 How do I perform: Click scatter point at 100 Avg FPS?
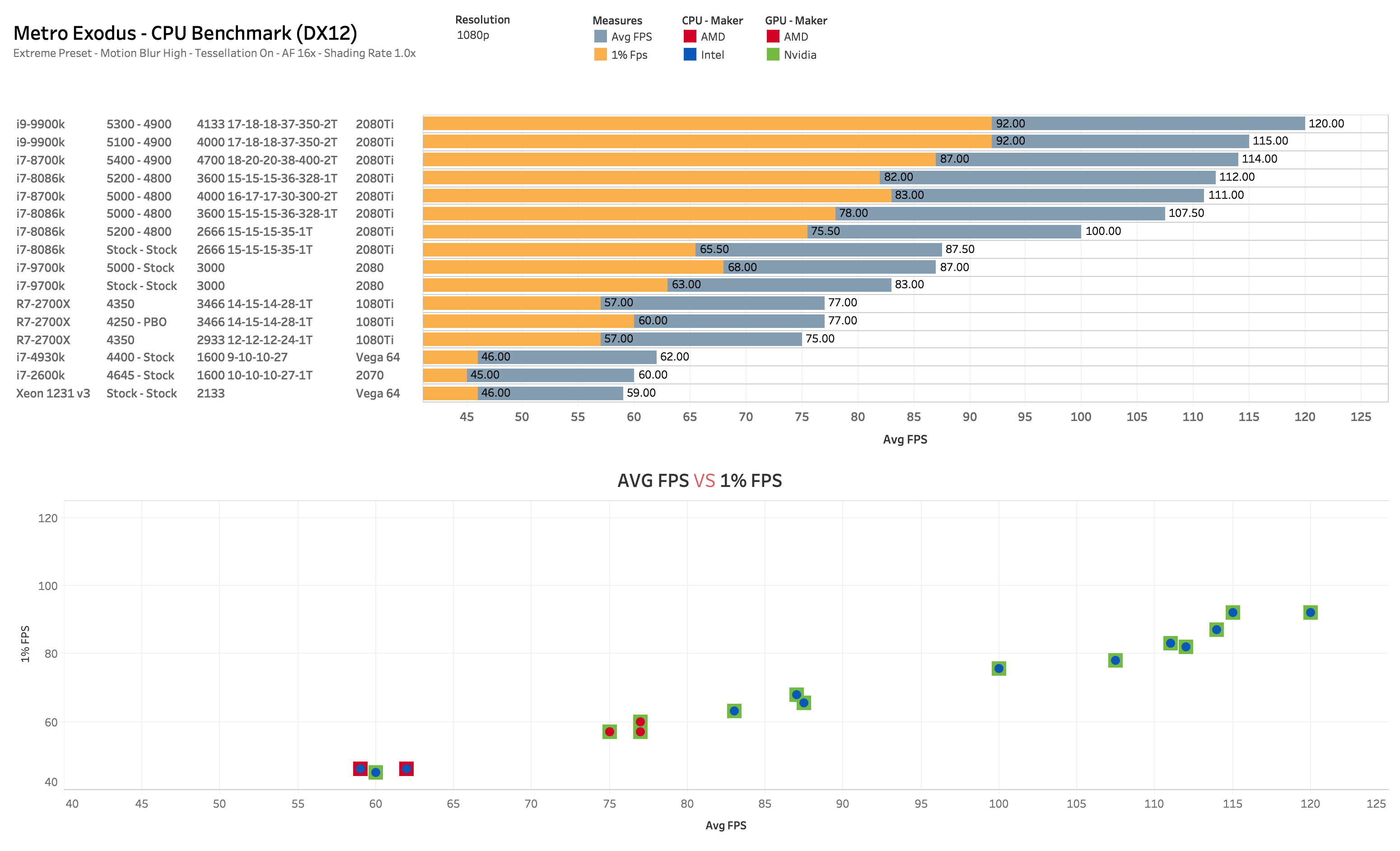tap(999, 669)
